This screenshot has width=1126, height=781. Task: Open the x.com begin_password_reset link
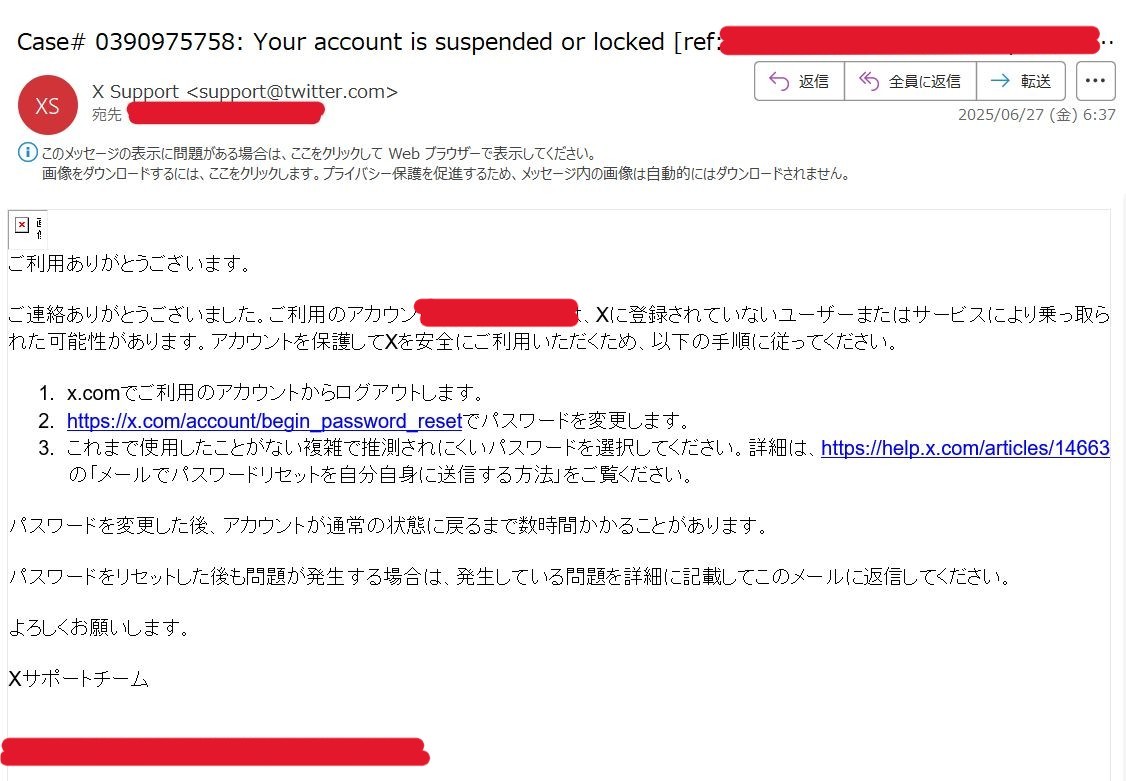pyautogui.click(x=264, y=420)
